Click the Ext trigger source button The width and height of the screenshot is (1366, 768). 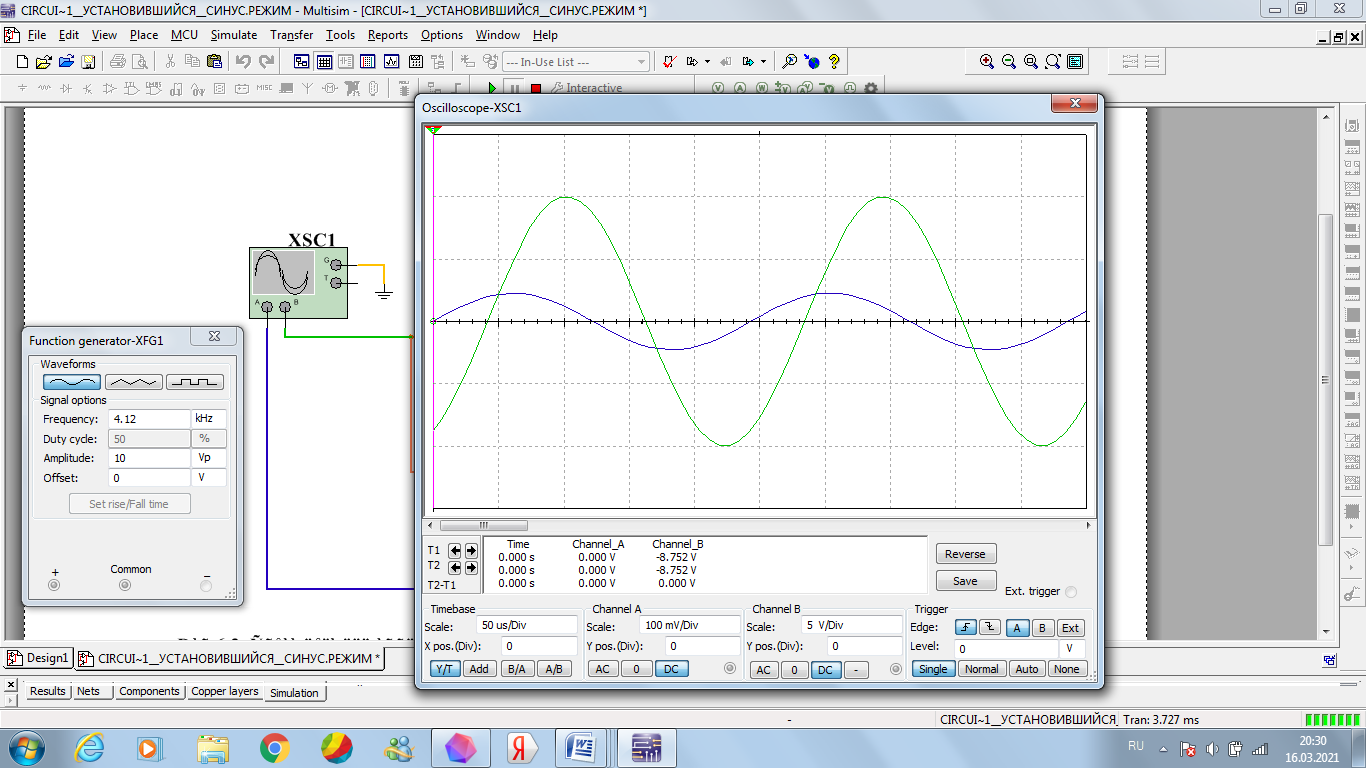point(1070,628)
